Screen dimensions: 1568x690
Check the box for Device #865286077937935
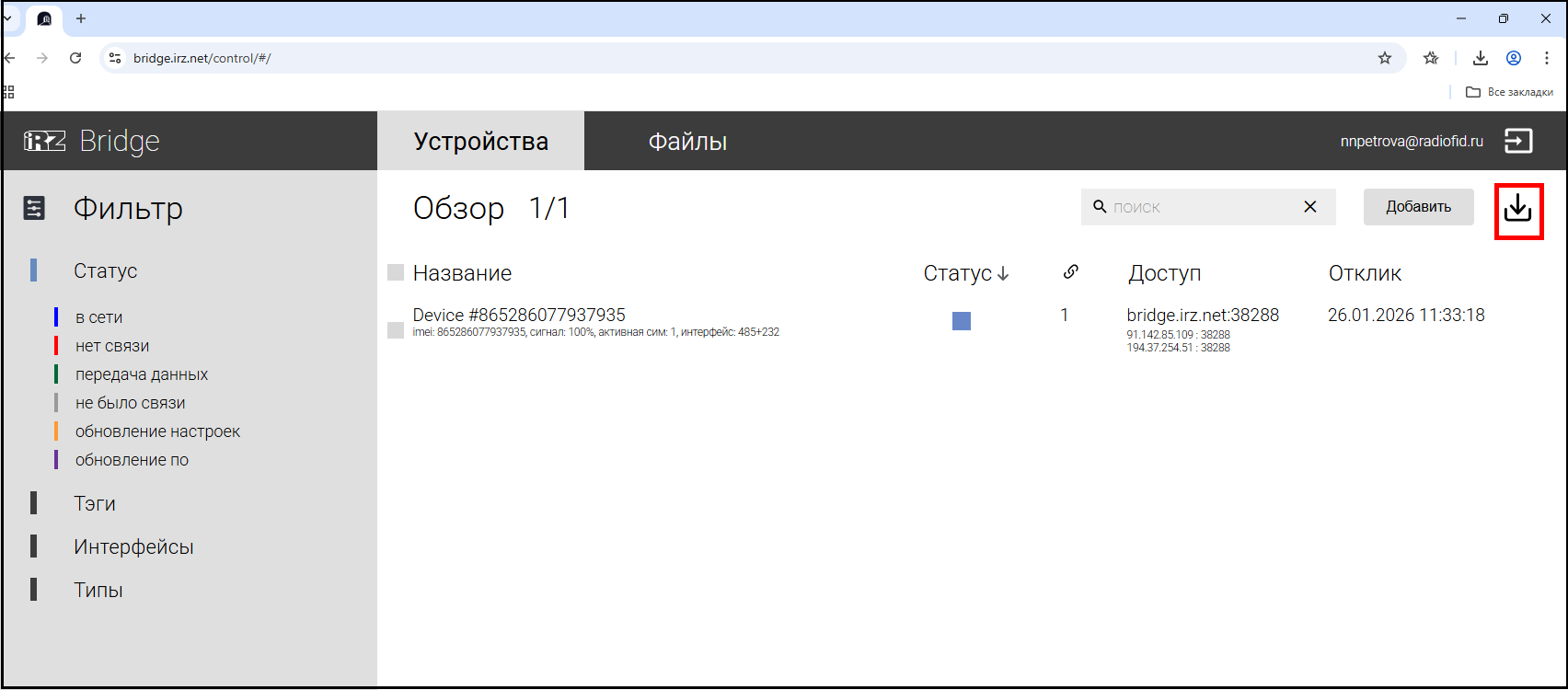[396, 330]
